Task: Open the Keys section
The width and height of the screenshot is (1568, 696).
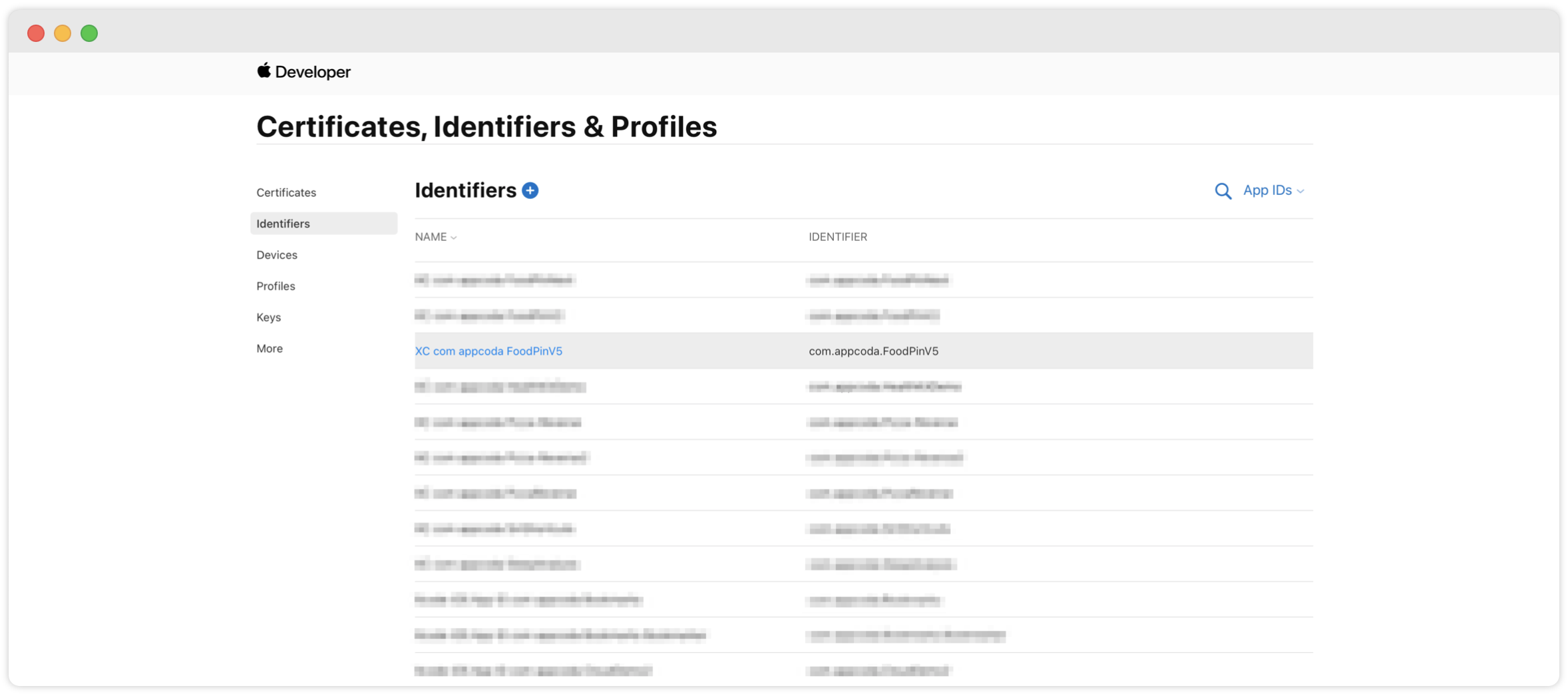Action: [x=268, y=317]
